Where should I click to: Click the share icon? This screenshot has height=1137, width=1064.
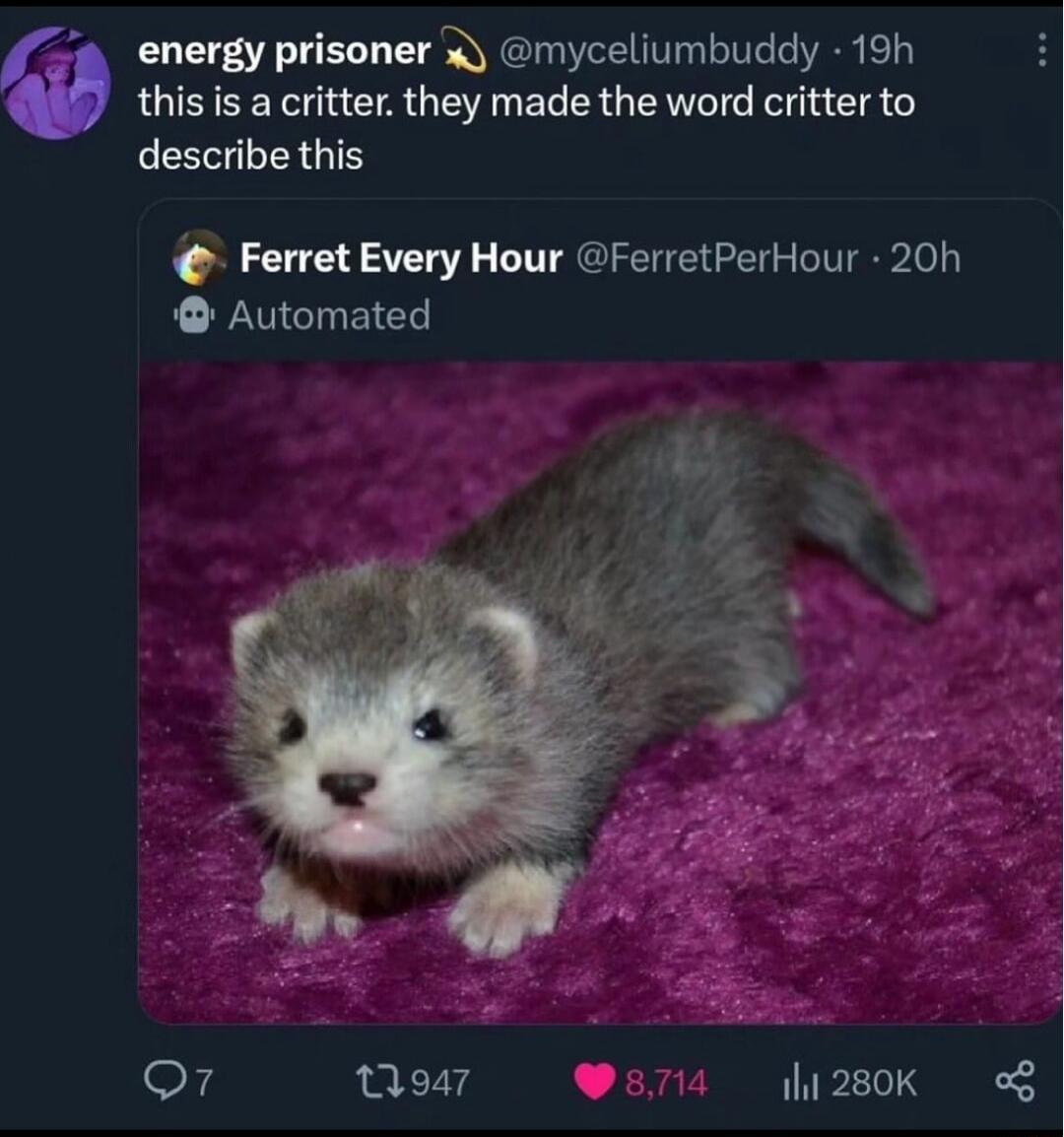1015,1082
